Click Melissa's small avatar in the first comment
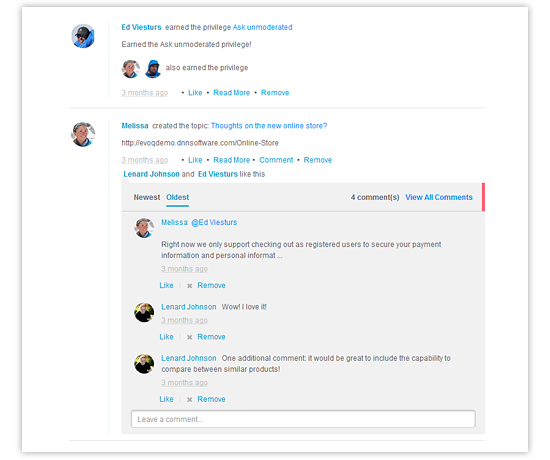This screenshot has width=550, height=460. [x=144, y=228]
